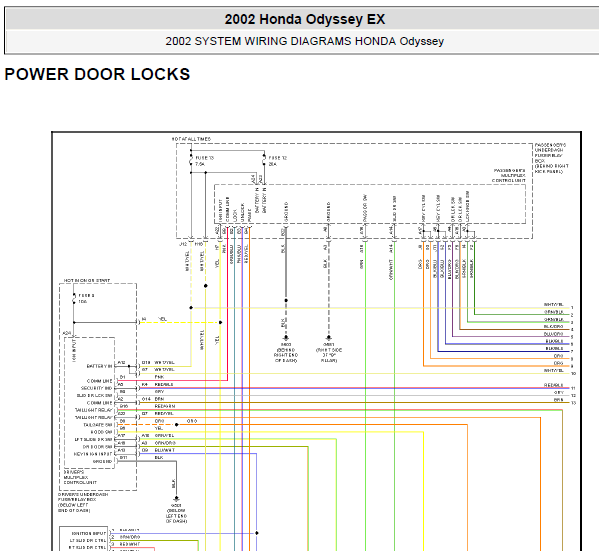Click the 'HOOD SW' pin label

101,432
